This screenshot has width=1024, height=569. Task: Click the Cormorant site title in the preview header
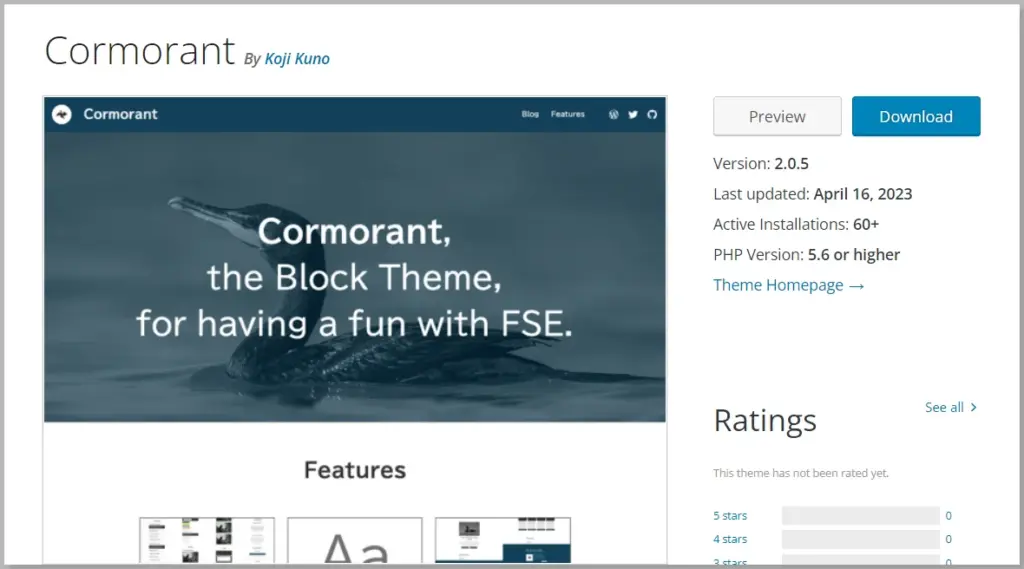[x=120, y=114]
